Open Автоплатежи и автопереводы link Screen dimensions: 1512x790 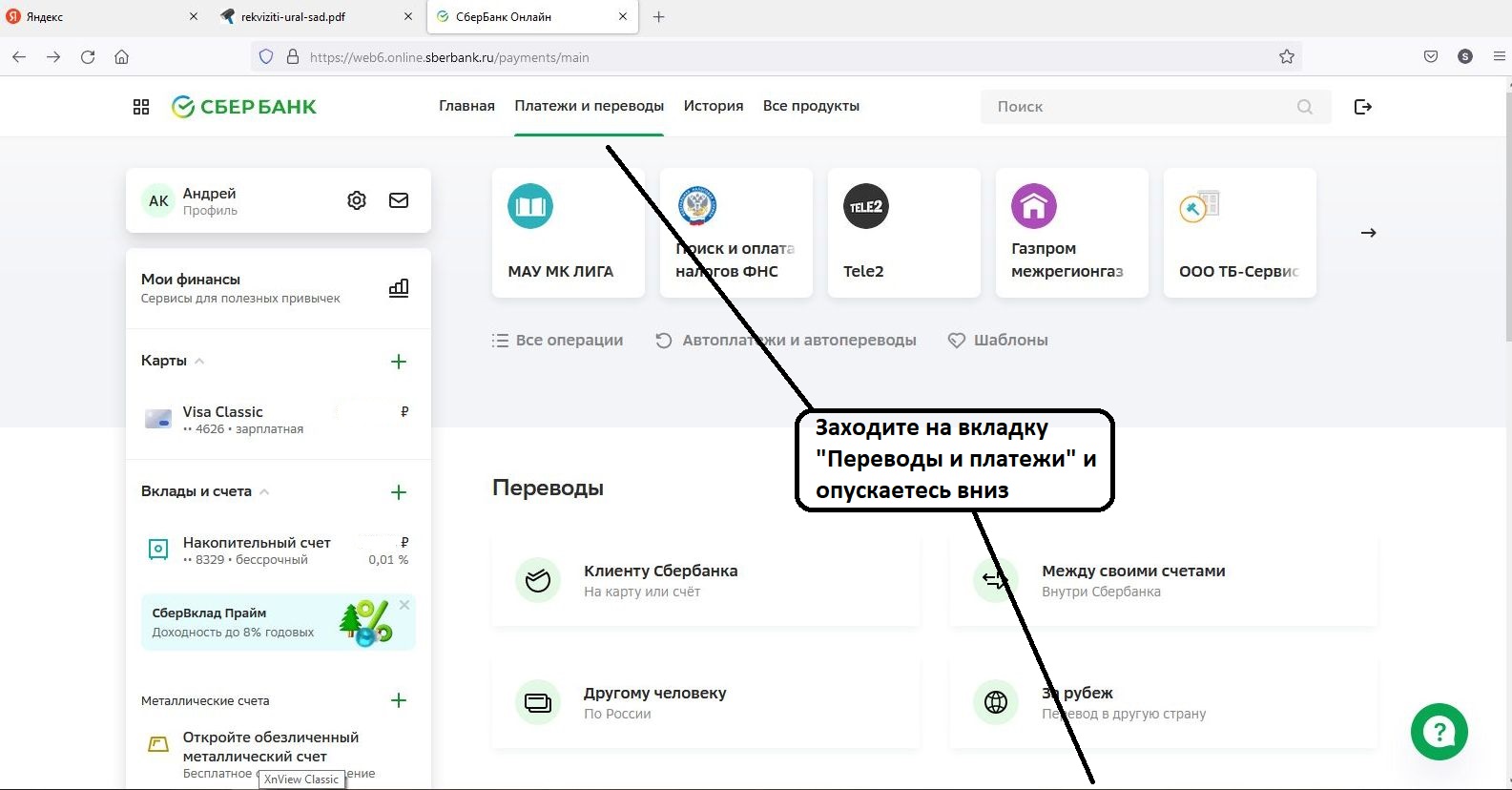coord(786,341)
